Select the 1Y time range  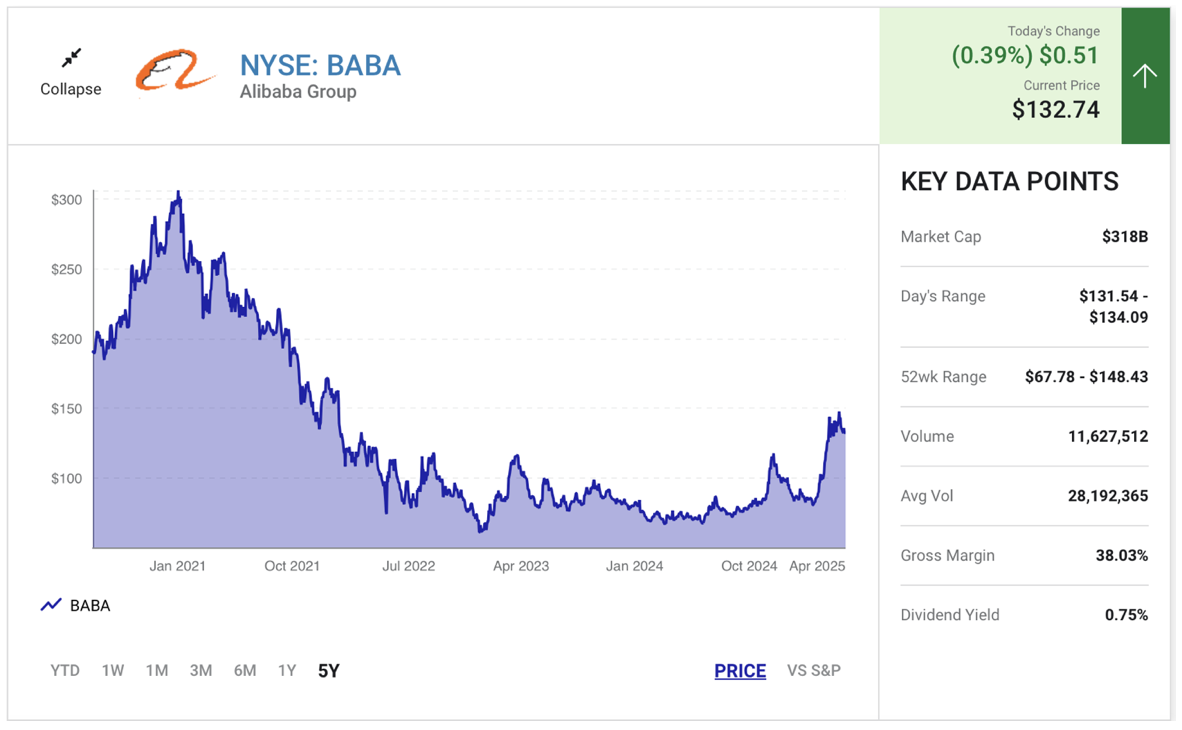[x=287, y=670]
